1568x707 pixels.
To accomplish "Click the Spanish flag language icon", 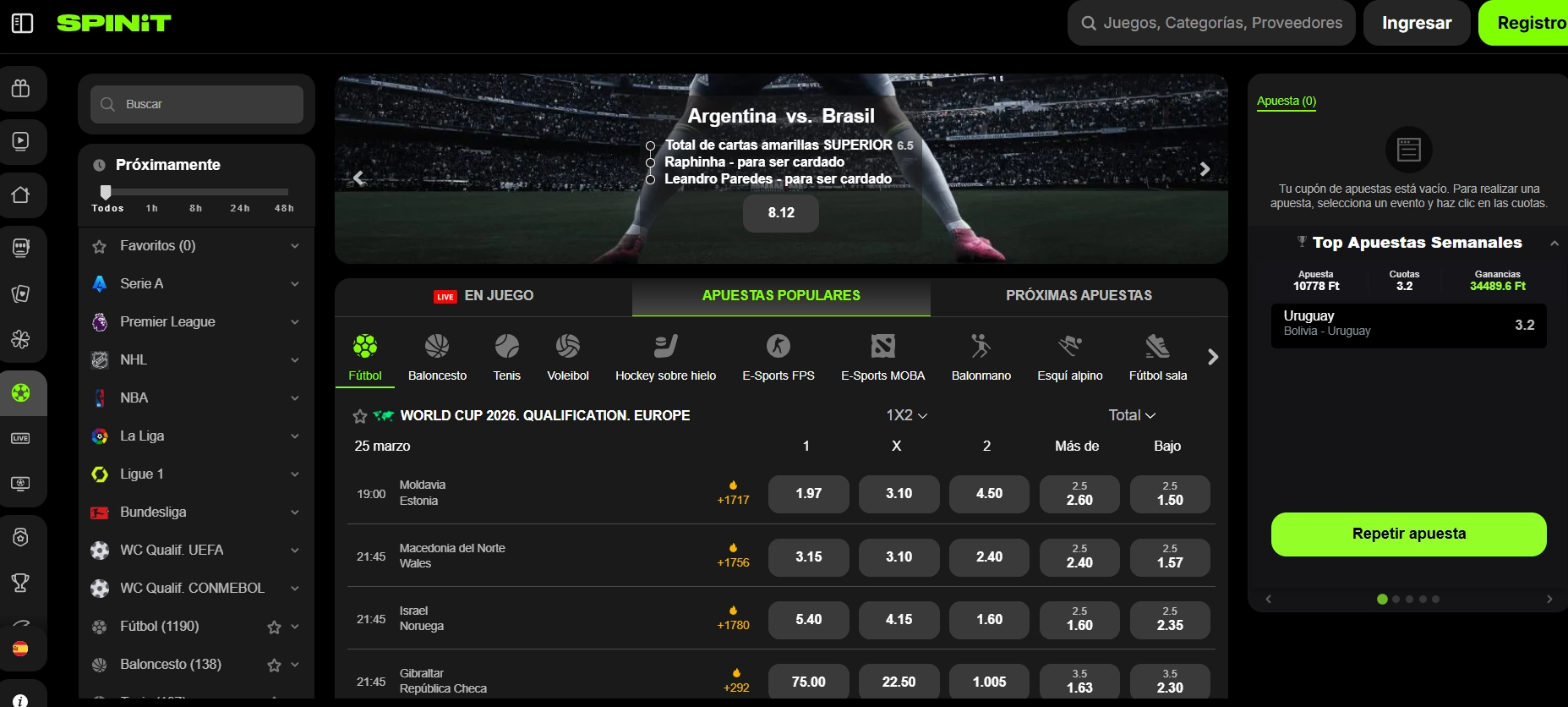I will coord(20,649).
